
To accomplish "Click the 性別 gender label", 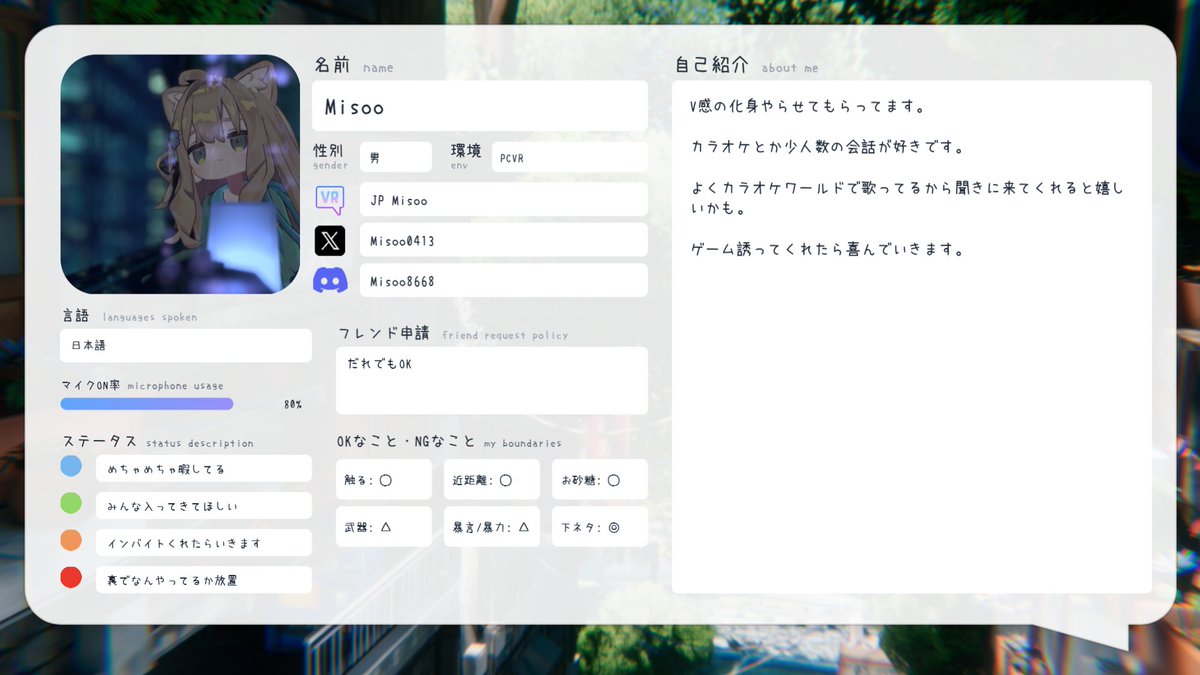I will coord(331,155).
